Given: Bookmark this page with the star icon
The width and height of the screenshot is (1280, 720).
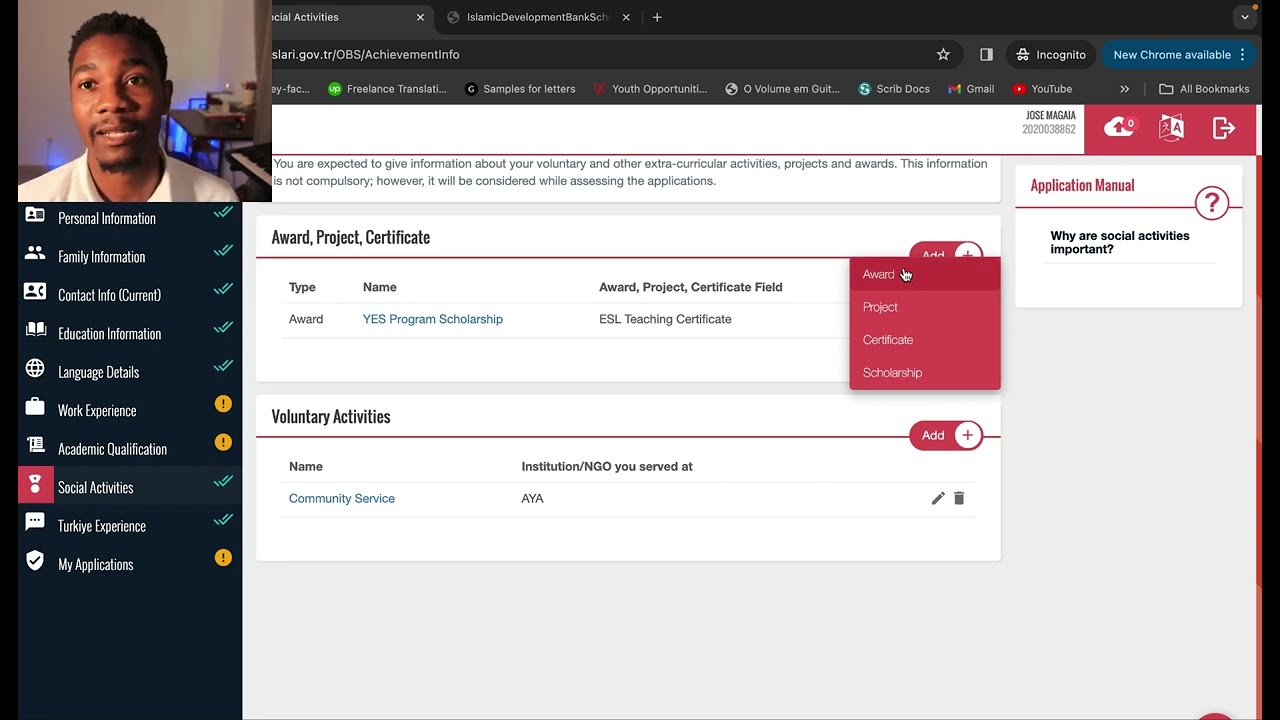Looking at the screenshot, I should tap(943, 55).
